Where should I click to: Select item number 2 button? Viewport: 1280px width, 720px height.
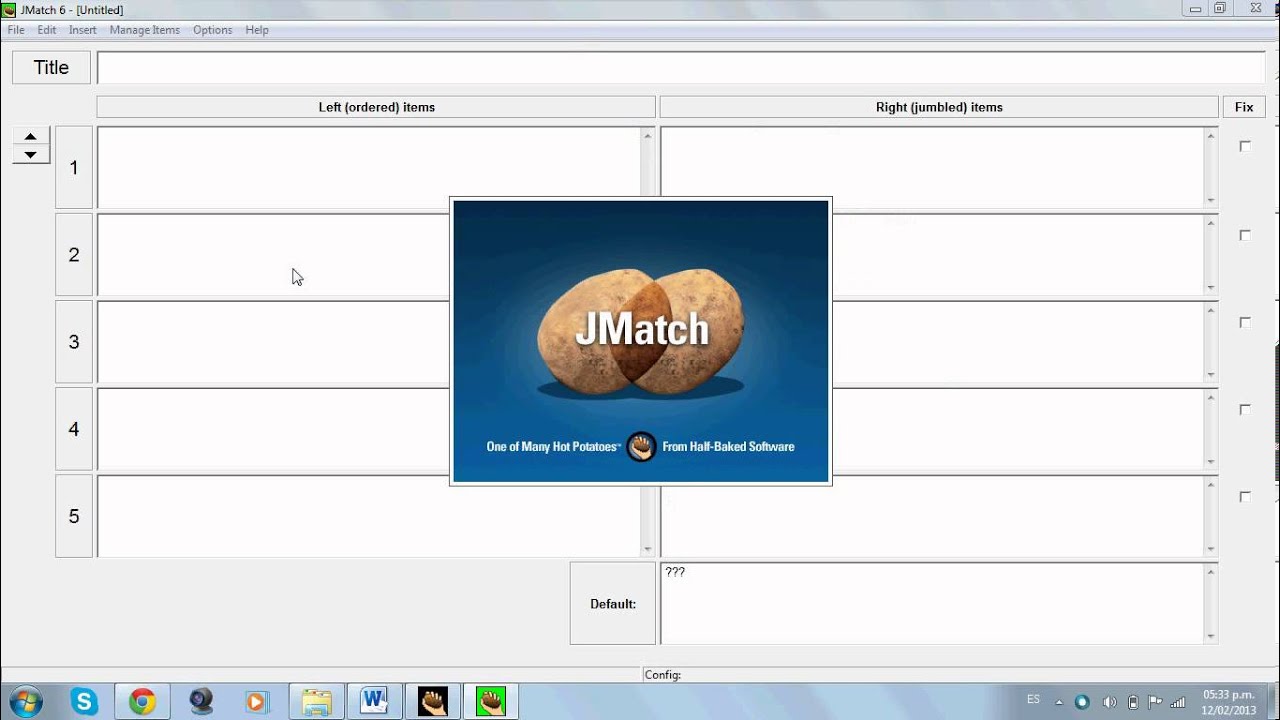click(74, 255)
